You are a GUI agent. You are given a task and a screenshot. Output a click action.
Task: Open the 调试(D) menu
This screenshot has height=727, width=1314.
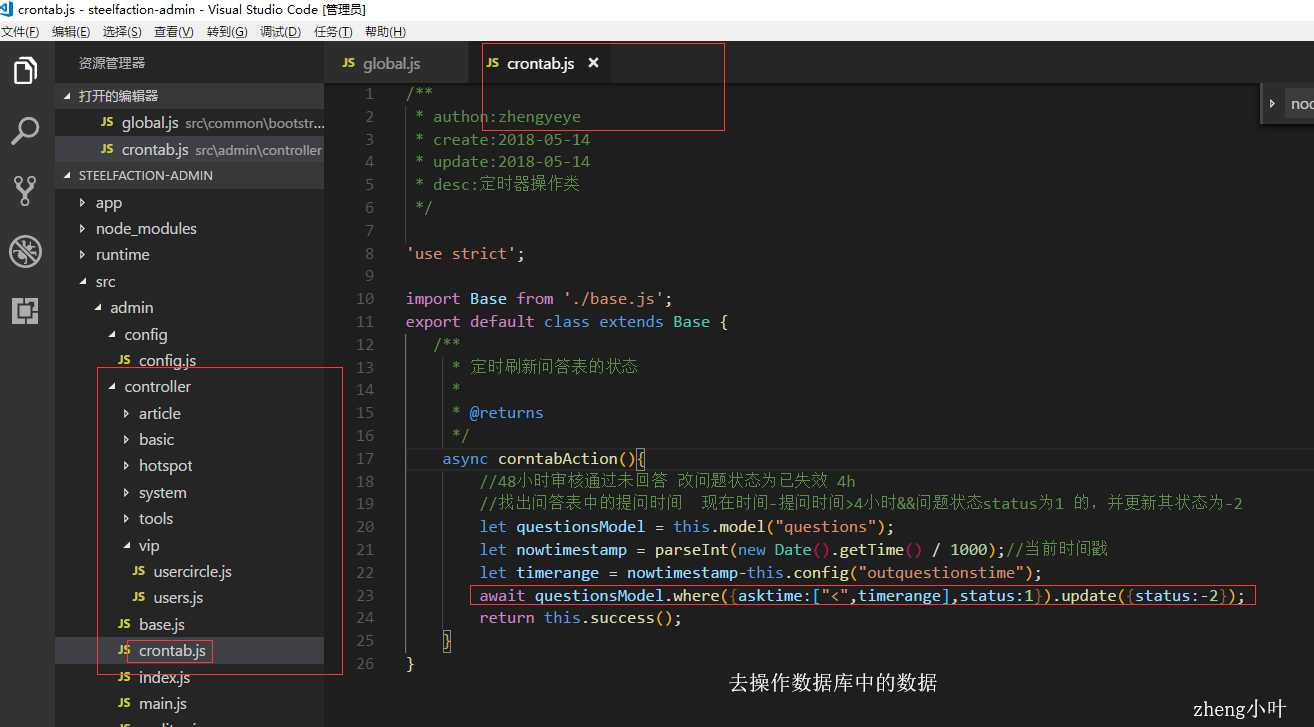click(280, 32)
